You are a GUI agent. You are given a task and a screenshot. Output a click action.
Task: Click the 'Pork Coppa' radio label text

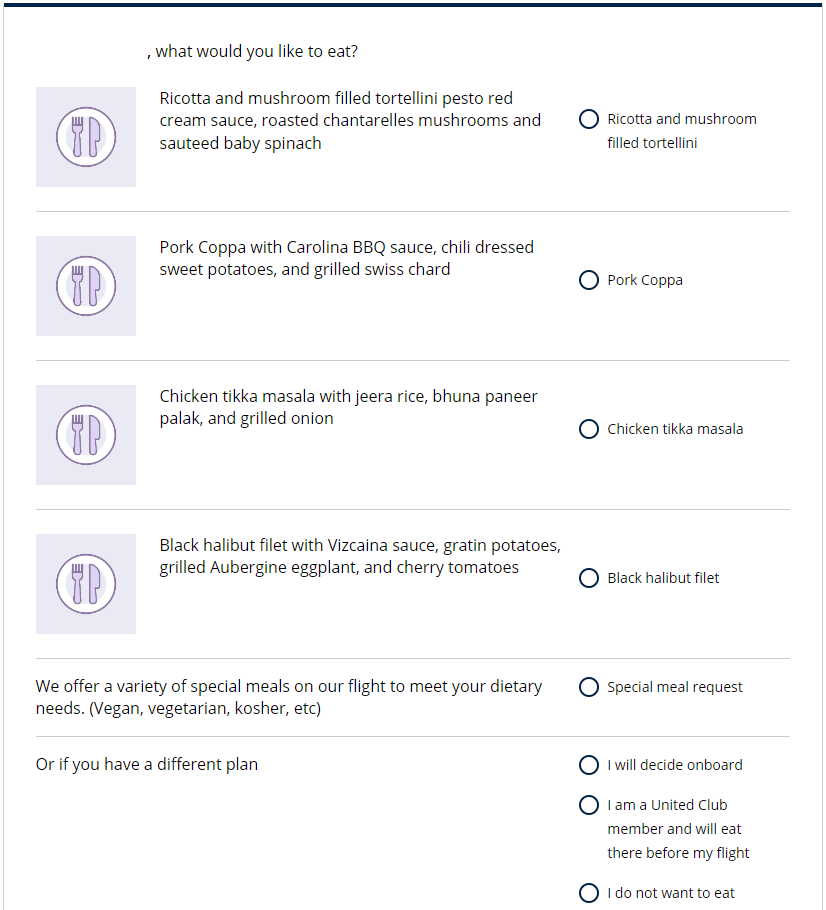[x=645, y=280]
